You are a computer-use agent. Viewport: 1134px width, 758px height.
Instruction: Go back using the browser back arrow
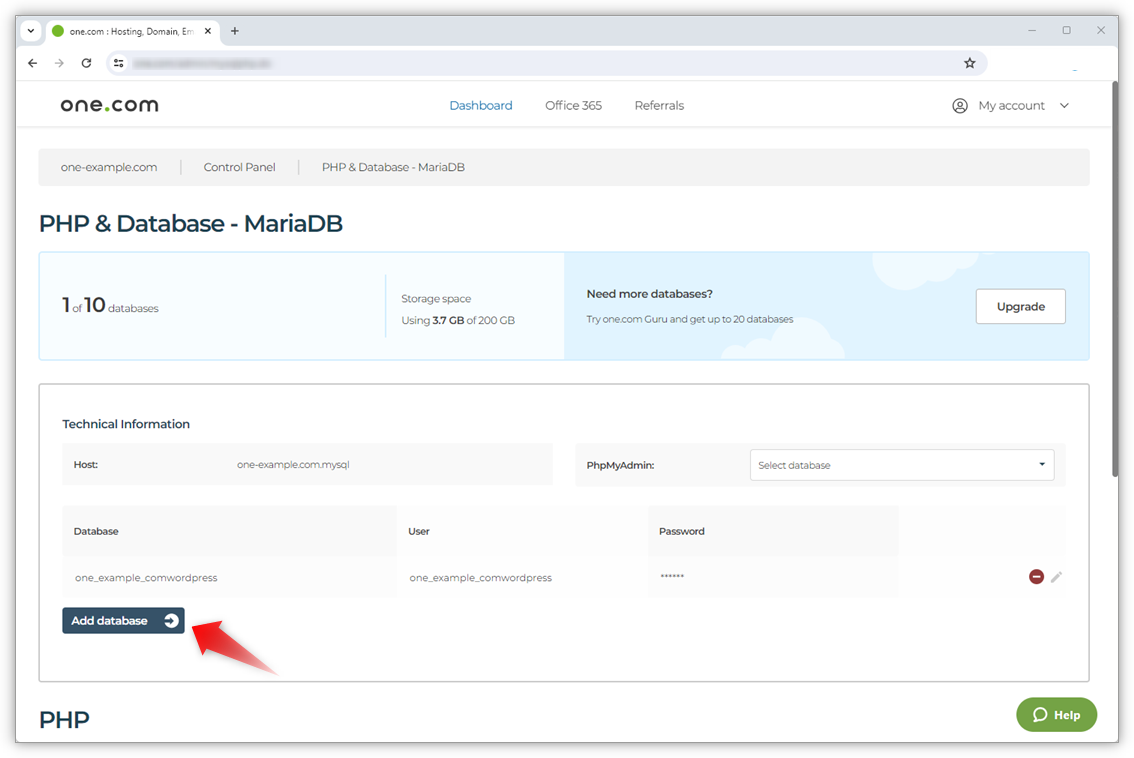tap(32, 62)
